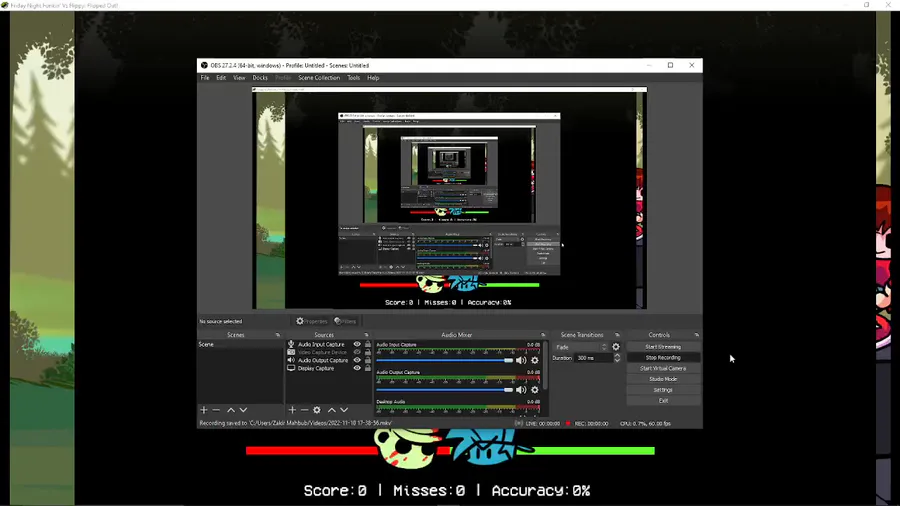Undock the Controls panel

pyautogui.click(x=696, y=335)
